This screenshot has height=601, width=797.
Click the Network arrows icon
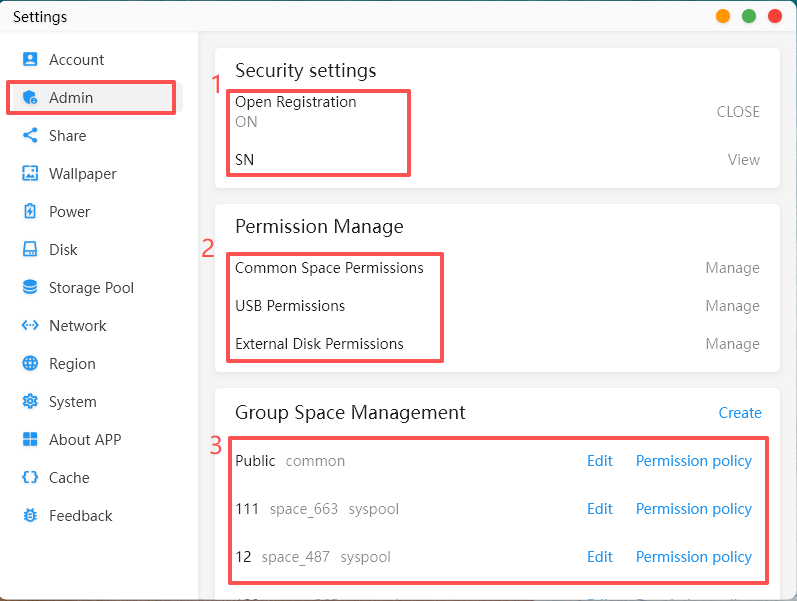[30, 325]
